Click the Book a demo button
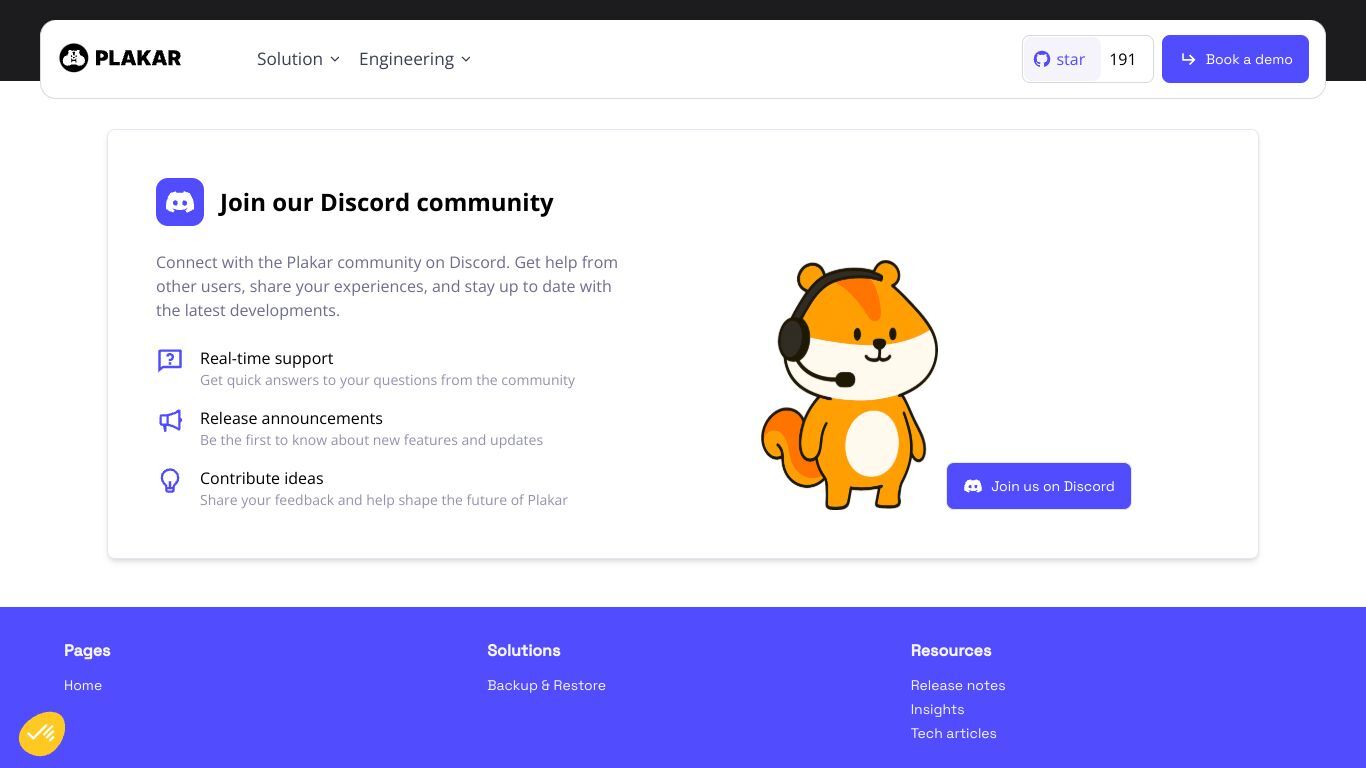The width and height of the screenshot is (1366, 768). 1235,59
